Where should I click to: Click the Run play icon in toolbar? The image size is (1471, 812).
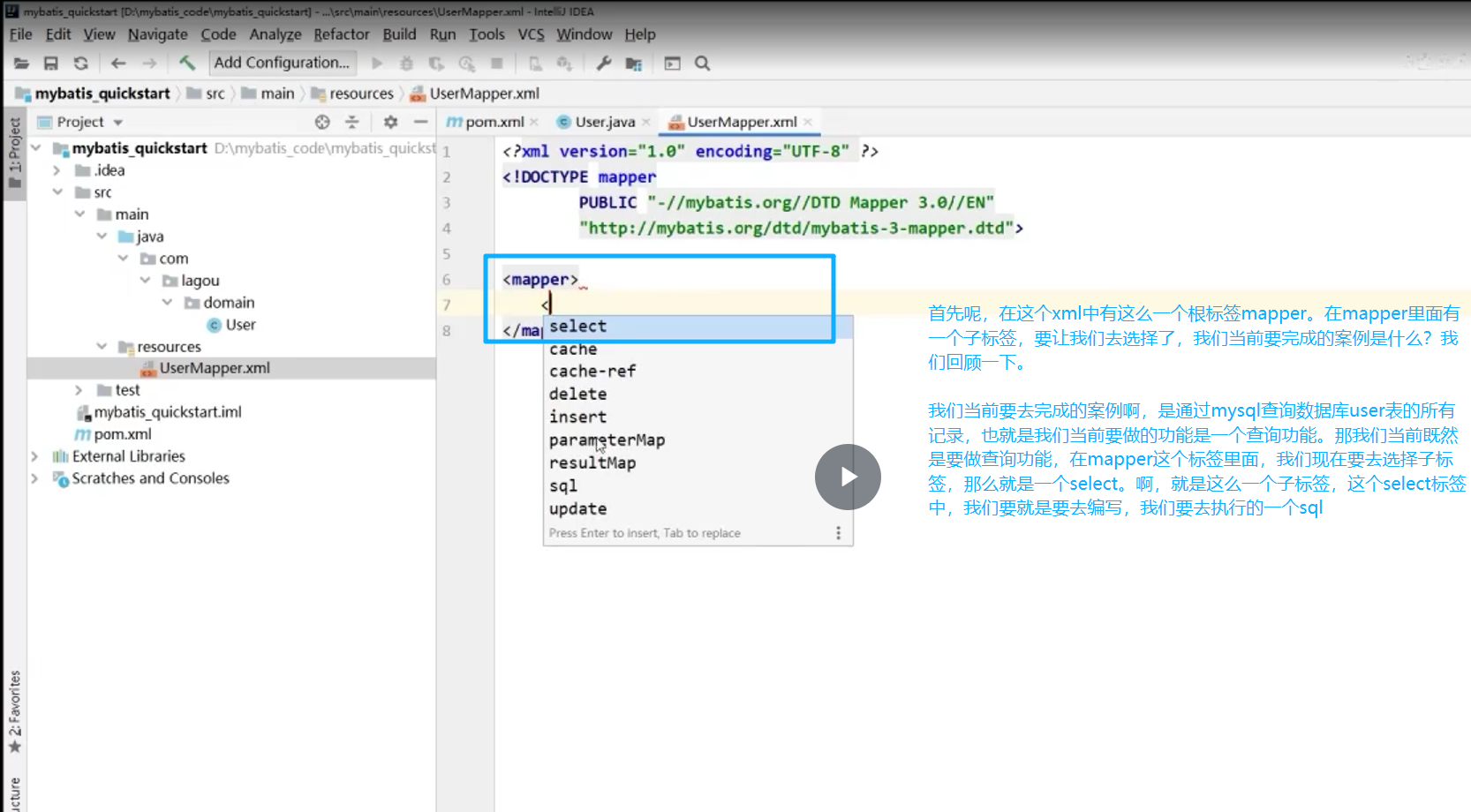tap(377, 64)
